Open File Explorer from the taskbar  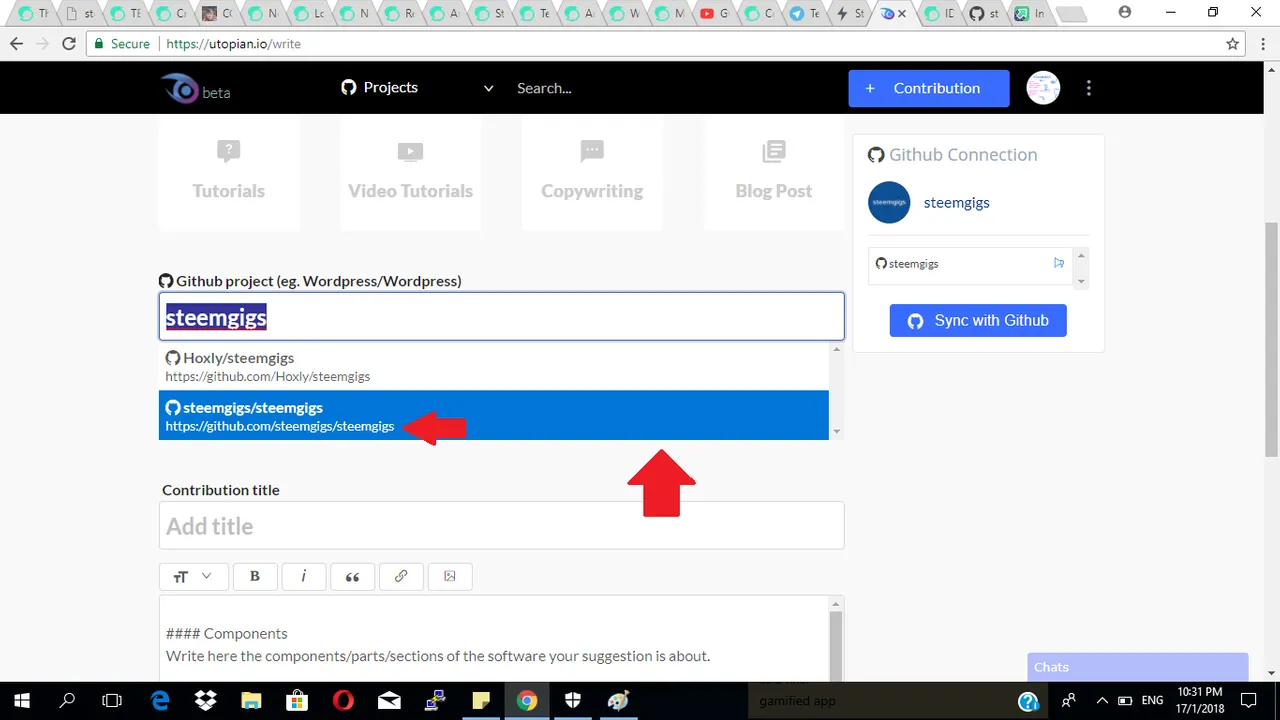coord(251,700)
